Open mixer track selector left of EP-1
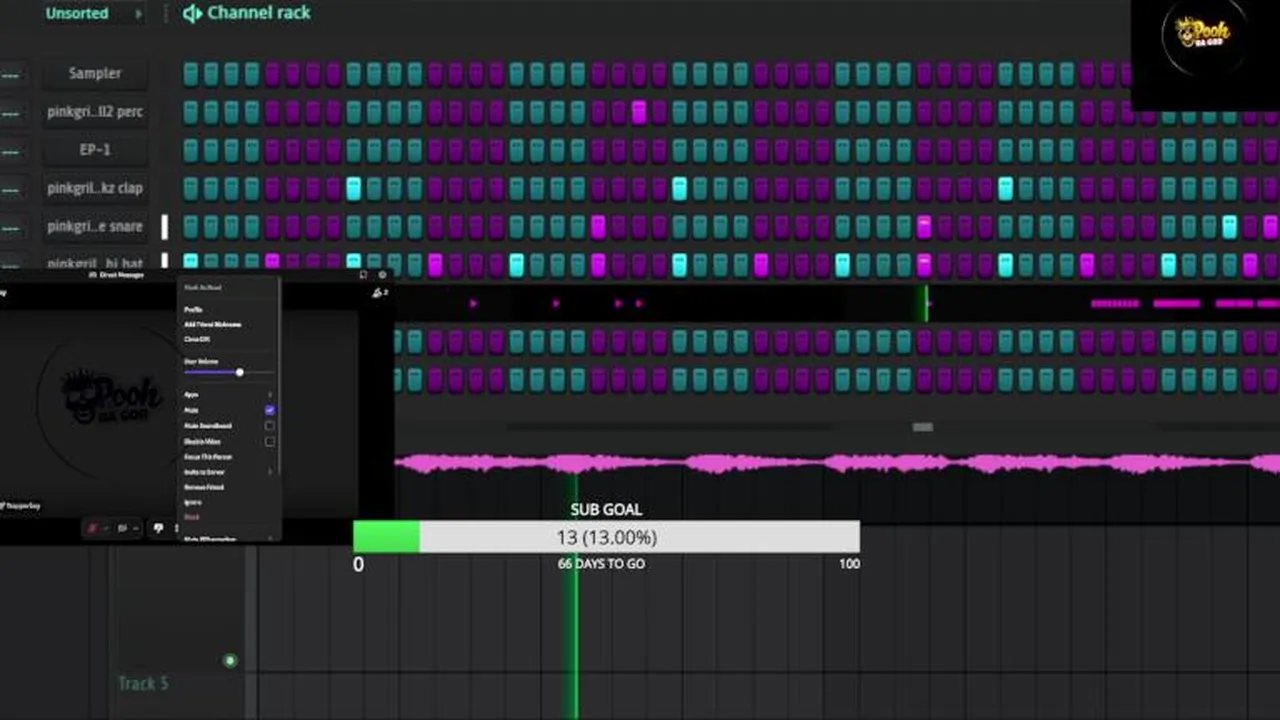1280x720 pixels. point(11,151)
